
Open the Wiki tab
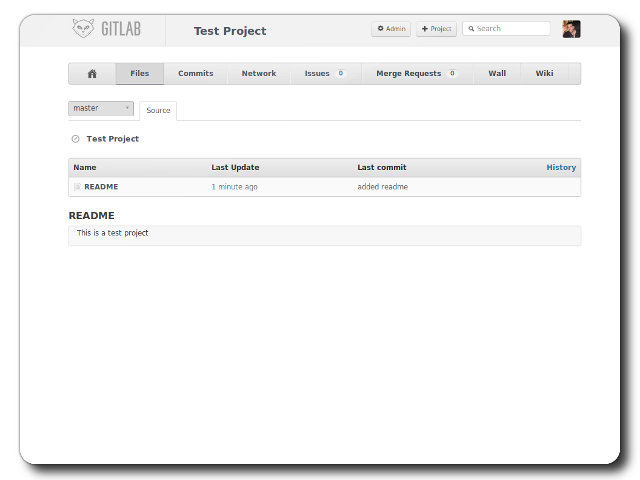(x=544, y=74)
